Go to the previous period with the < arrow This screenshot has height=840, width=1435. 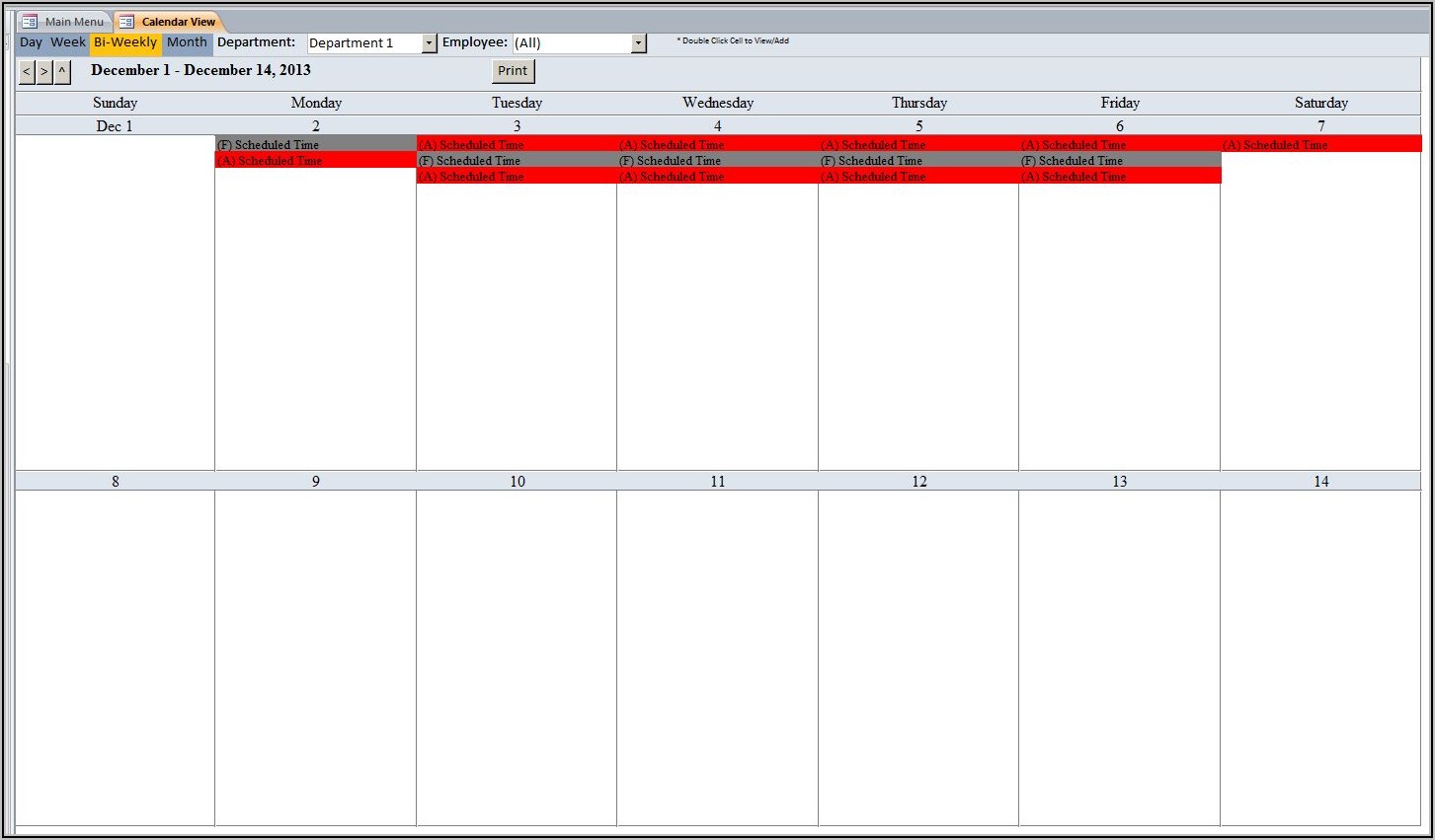pyautogui.click(x=27, y=72)
